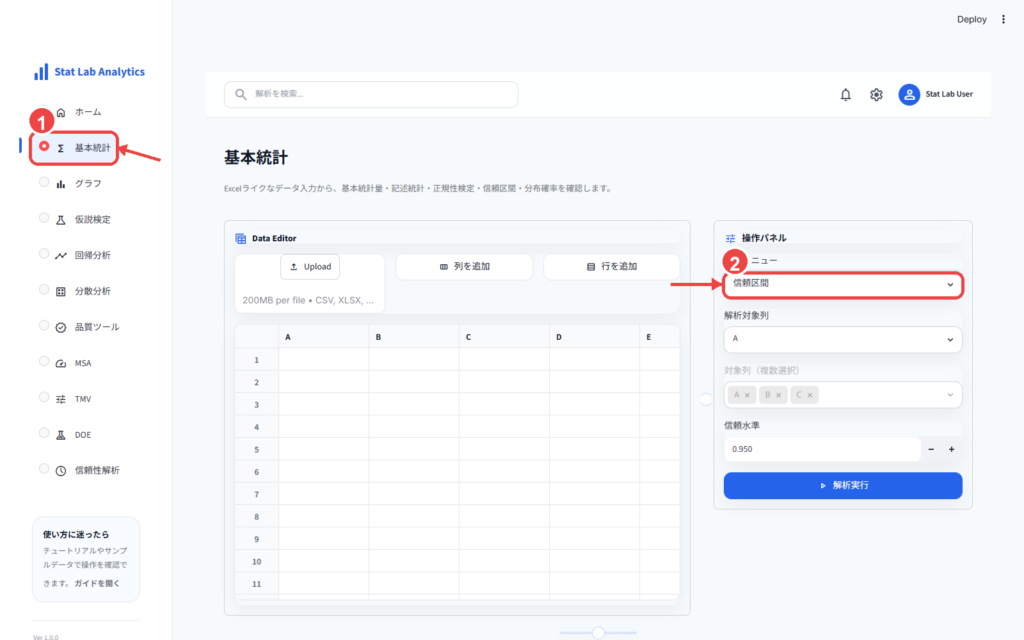
Task: Remove tag B from 対象列 multiselect
Action: pyautogui.click(x=778, y=395)
